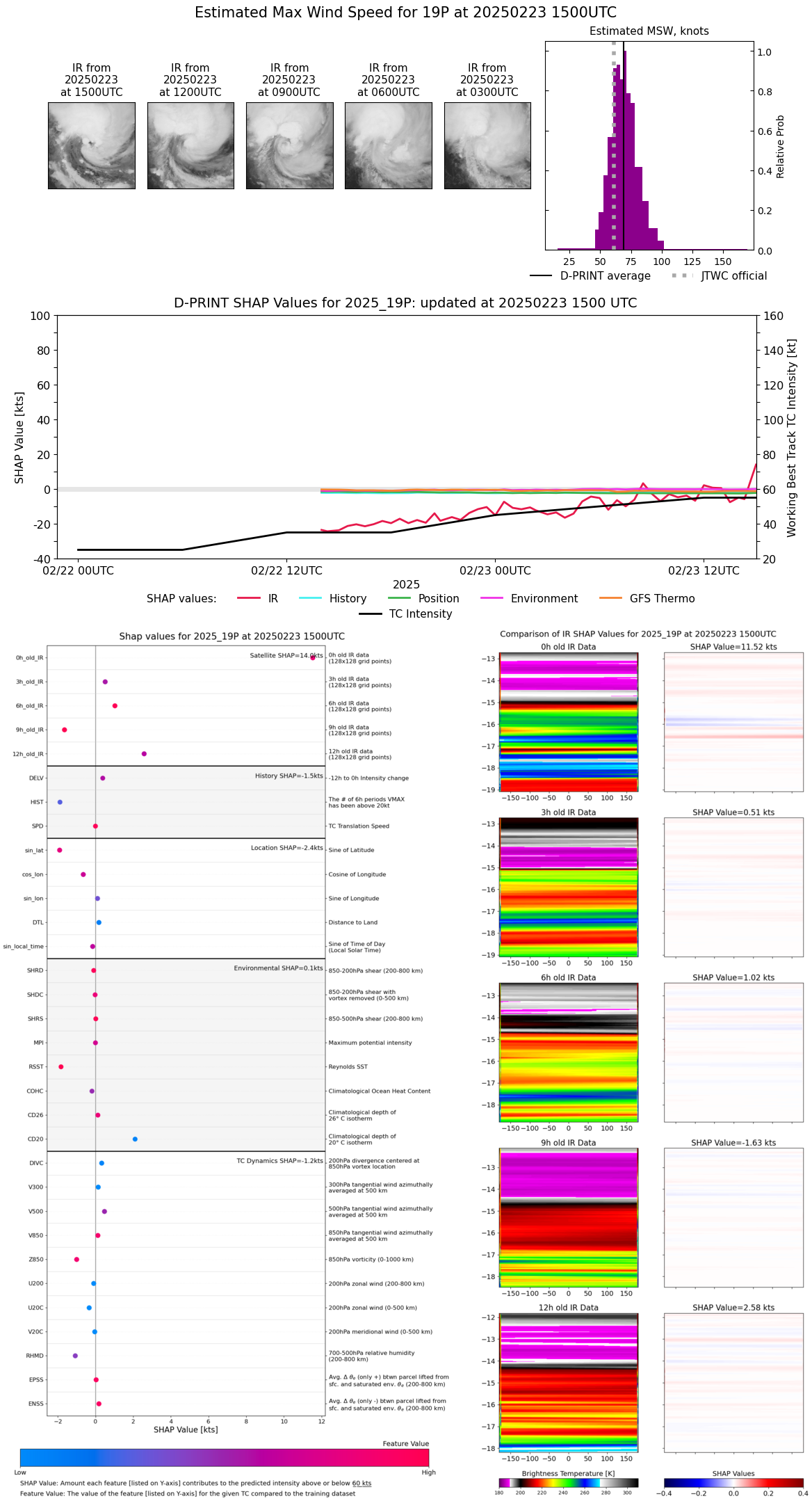Select the 0h_old_IR SHAP data point
Image resolution: width=812 pixels, height=1501 pixels.
point(313,657)
